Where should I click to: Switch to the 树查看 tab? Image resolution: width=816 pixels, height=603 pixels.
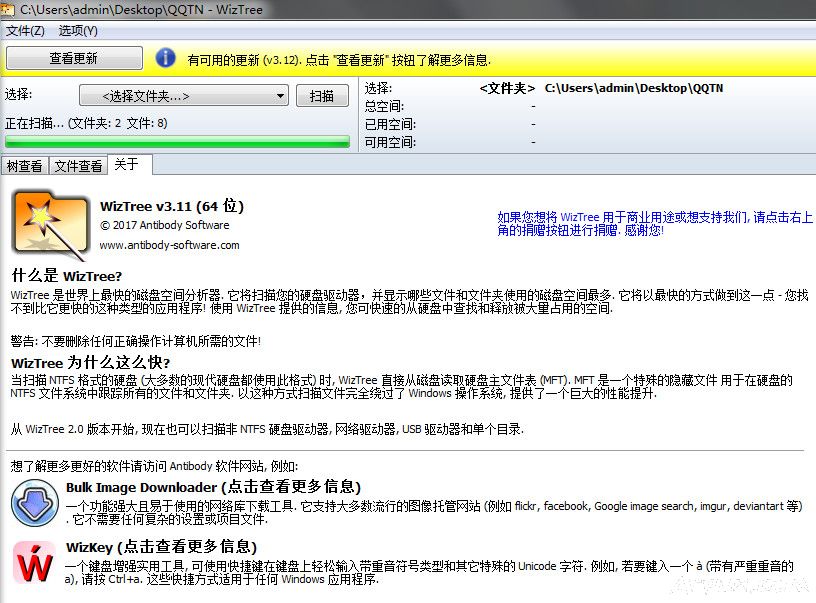(24, 166)
